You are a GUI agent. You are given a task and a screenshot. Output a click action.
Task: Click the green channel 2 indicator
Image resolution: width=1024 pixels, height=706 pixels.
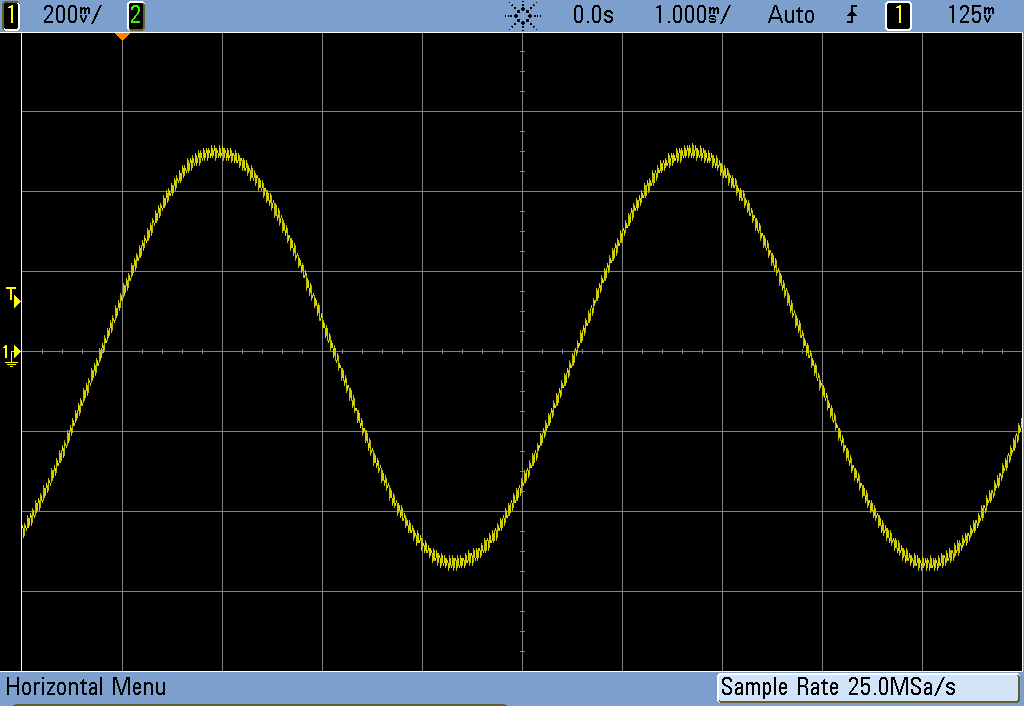pyautogui.click(x=135, y=14)
